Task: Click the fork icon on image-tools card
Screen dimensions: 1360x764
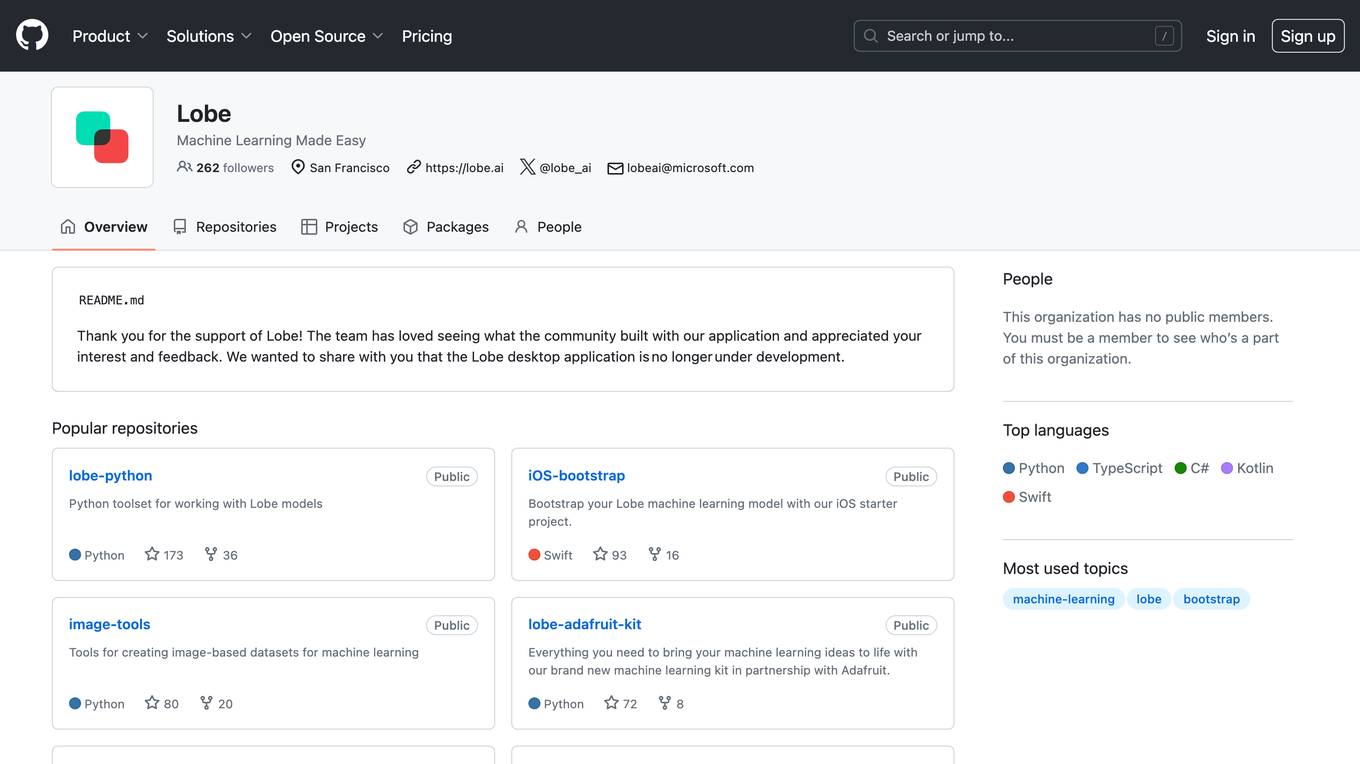Action: pos(206,703)
